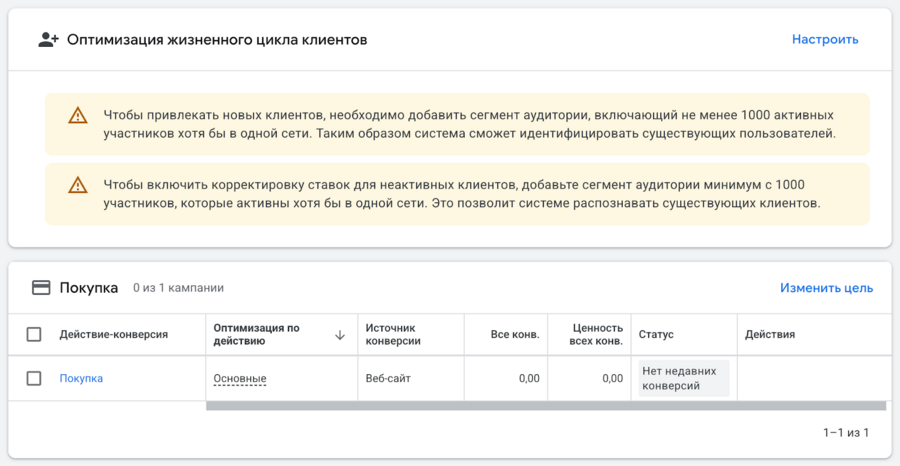The width and height of the screenshot is (900, 466).
Task: Open the Настроить link
Action: coord(825,40)
